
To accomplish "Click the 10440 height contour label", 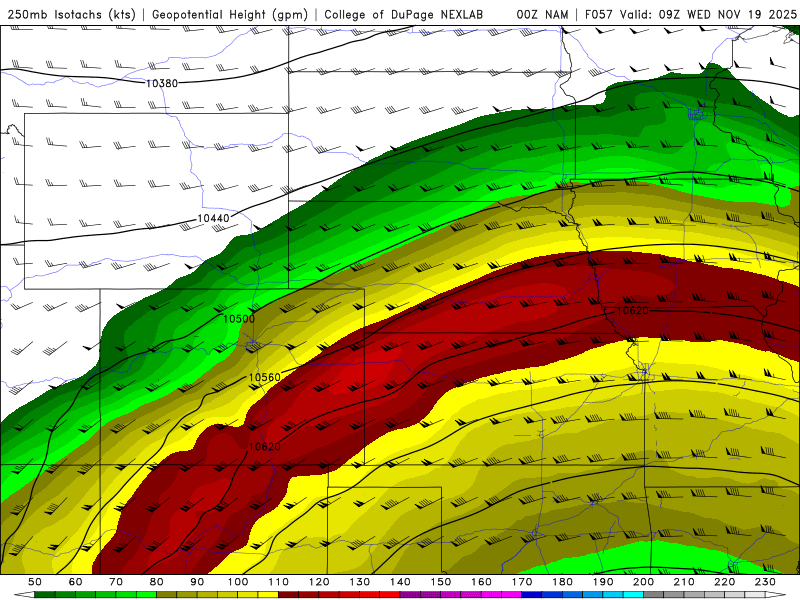I will coord(213,218).
